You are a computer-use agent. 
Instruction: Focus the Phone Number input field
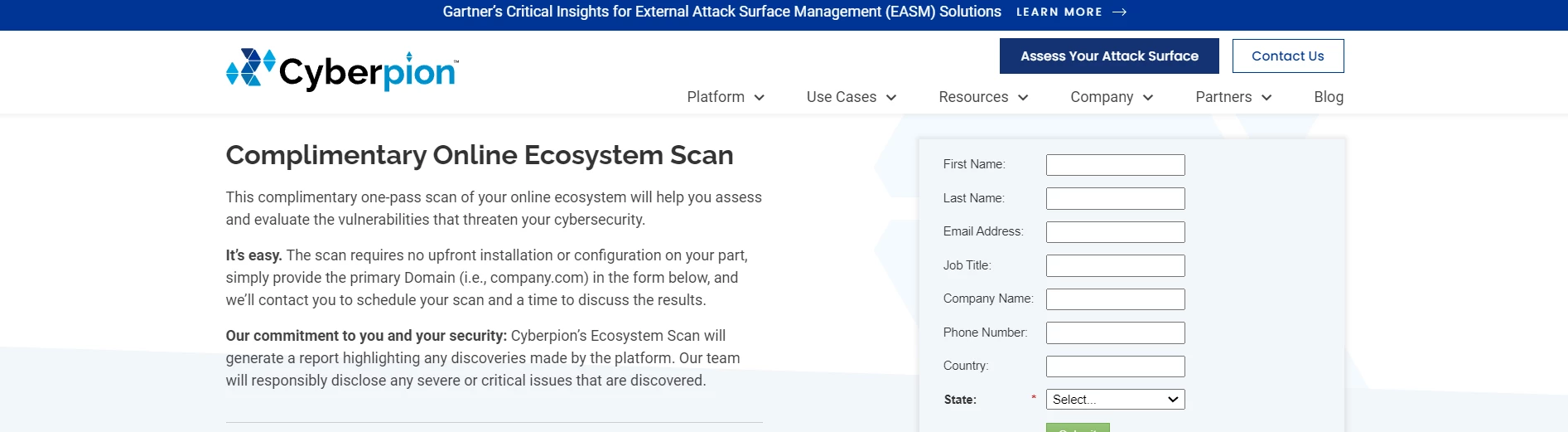pyautogui.click(x=1115, y=332)
